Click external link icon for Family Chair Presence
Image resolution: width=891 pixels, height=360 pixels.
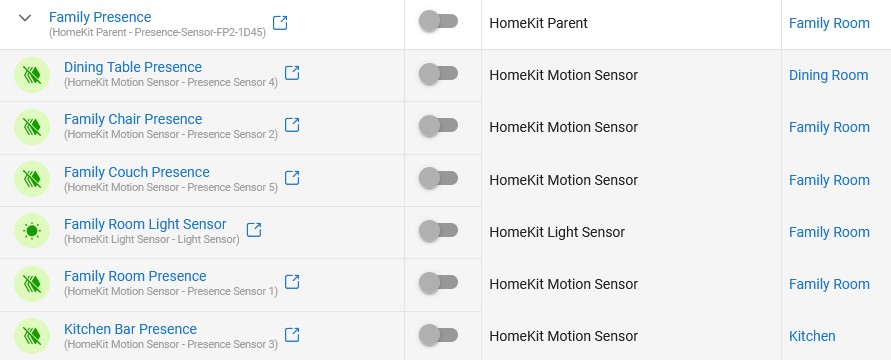click(292, 125)
